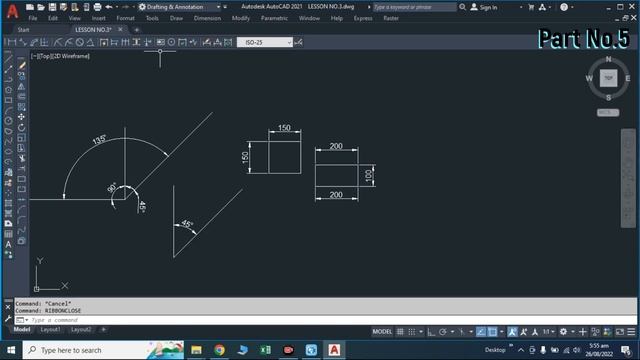Click the Customization hamburger icon in status bar
The width and height of the screenshot is (640, 360).
click(x=631, y=332)
